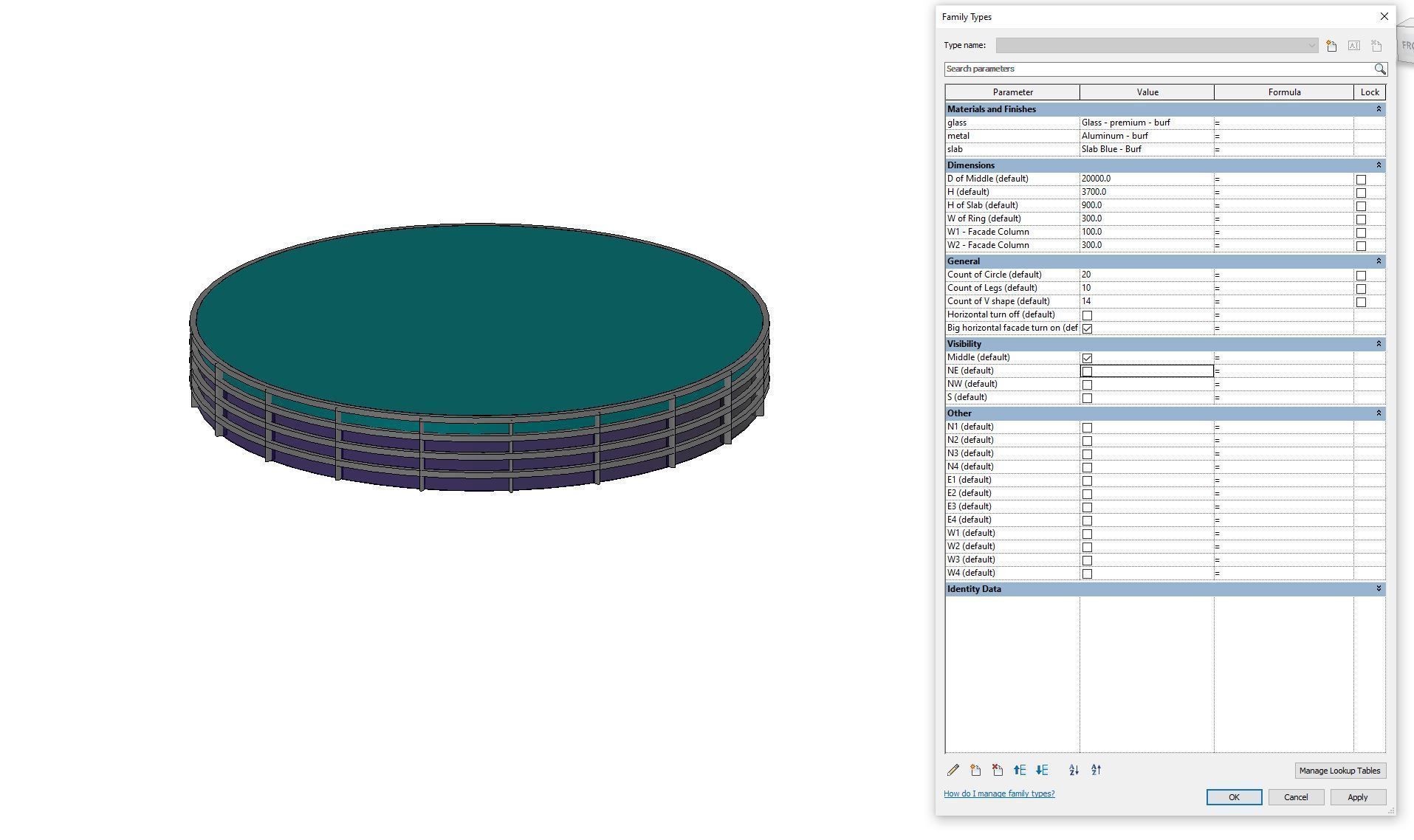Click the OK button
The width and height of the screenshot is (1414, 840).
coord(1234,797)
